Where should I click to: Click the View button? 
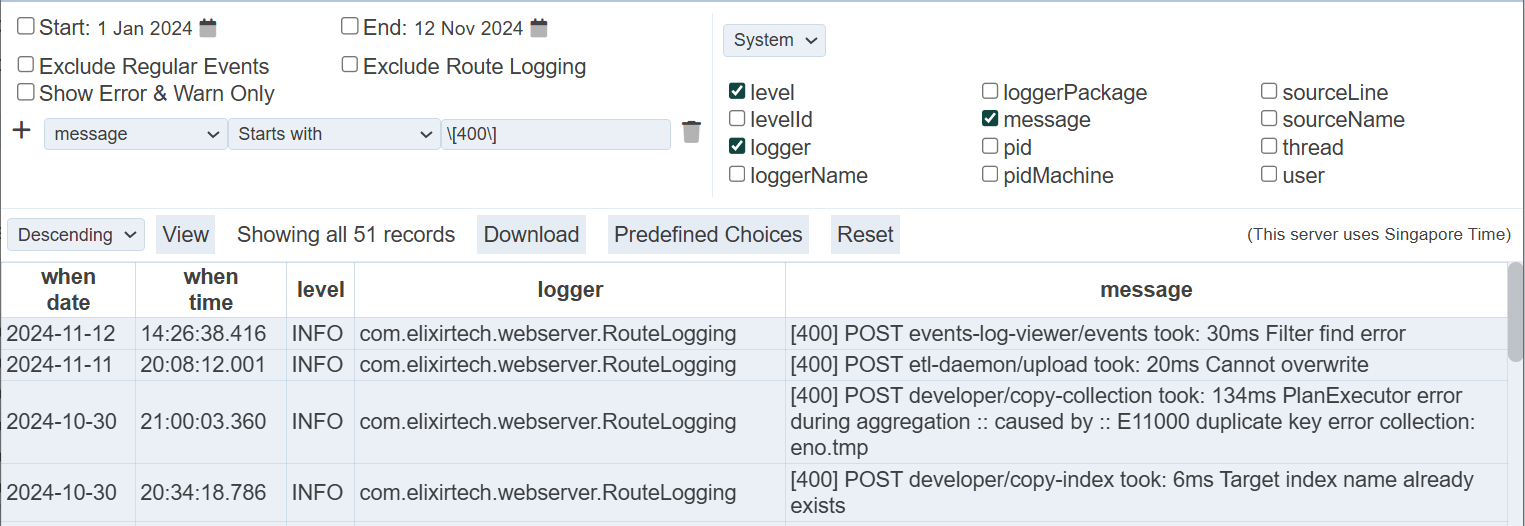[186, 235]
